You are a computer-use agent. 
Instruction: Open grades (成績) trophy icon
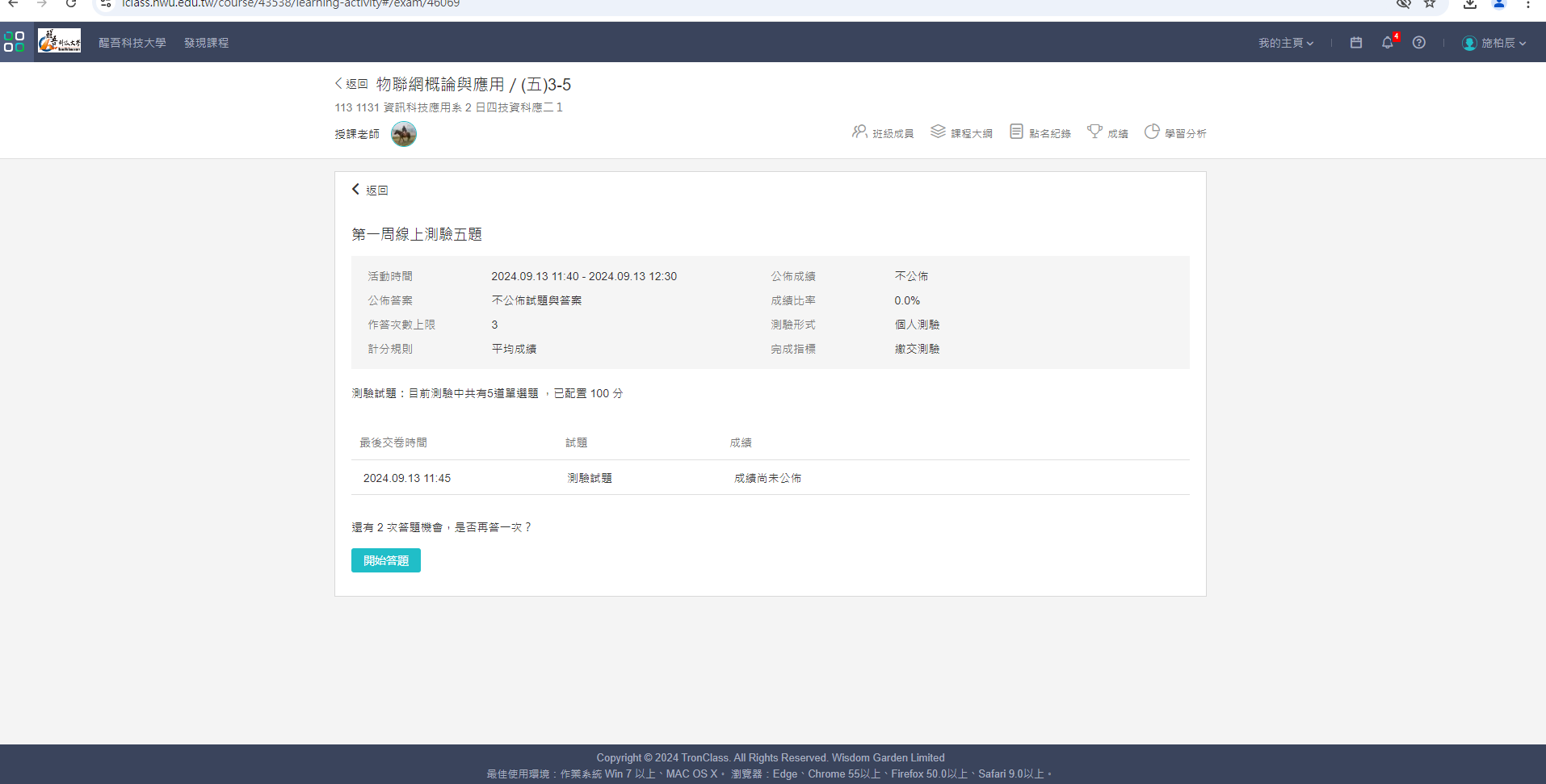[1107, 132]
